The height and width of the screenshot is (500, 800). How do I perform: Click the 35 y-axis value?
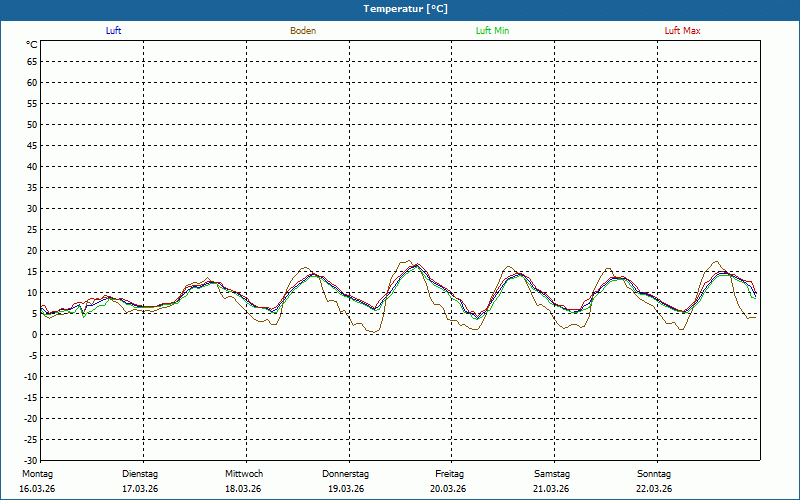tap(32, 187)
